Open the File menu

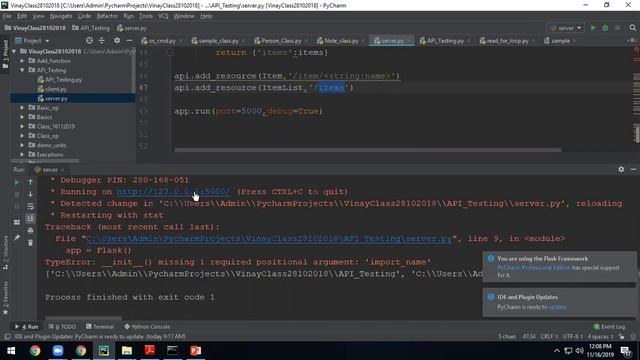coord(7,16)
